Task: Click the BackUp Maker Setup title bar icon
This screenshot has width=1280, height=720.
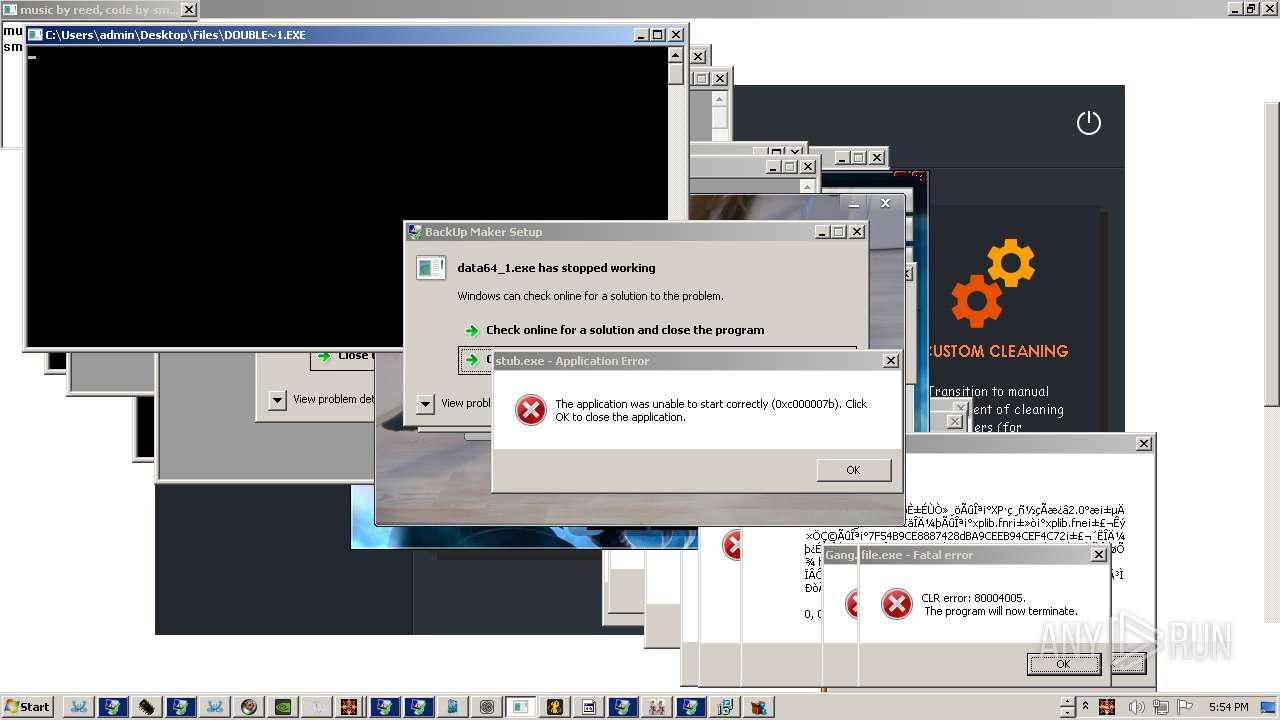Action: [x=415, y=232]
